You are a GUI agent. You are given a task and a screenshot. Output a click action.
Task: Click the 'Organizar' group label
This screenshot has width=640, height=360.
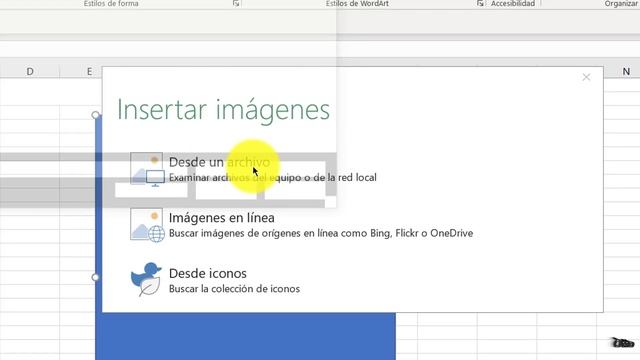click(622, 4)
